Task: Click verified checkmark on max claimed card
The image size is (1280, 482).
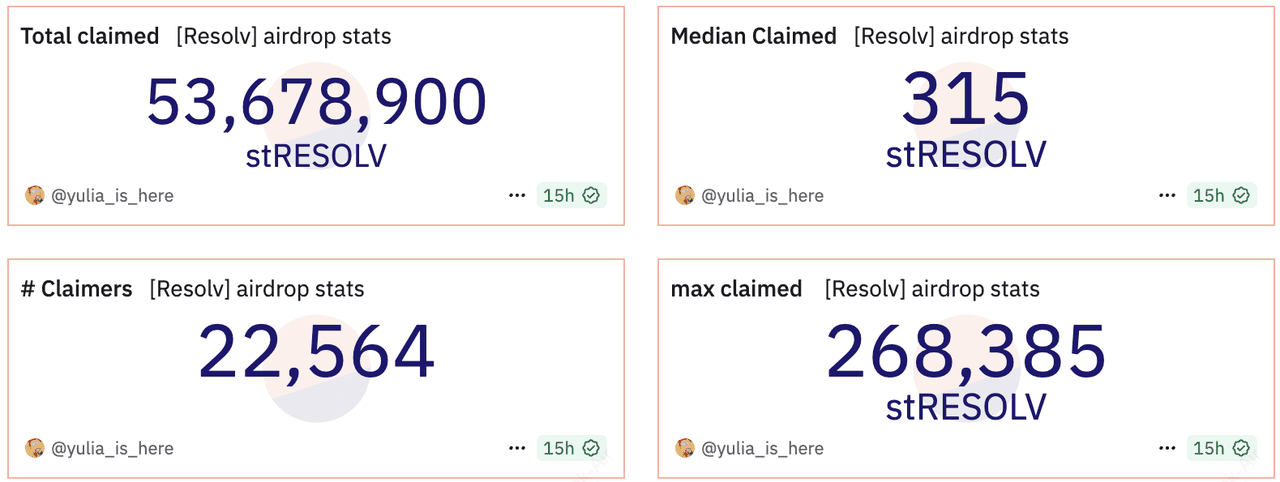Action: point(1241,448)
